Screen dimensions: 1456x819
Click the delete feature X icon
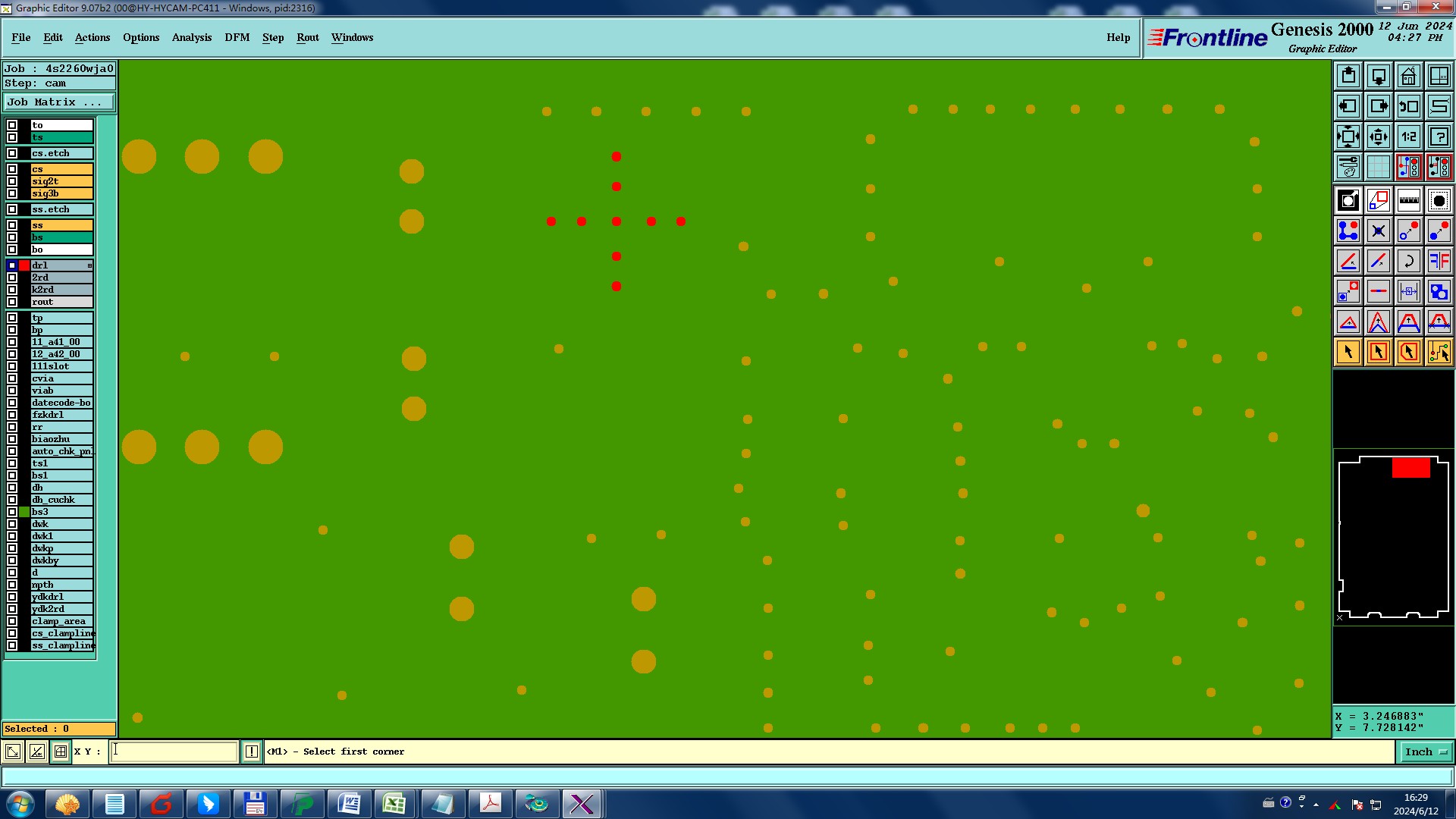tap(1378, 231)
